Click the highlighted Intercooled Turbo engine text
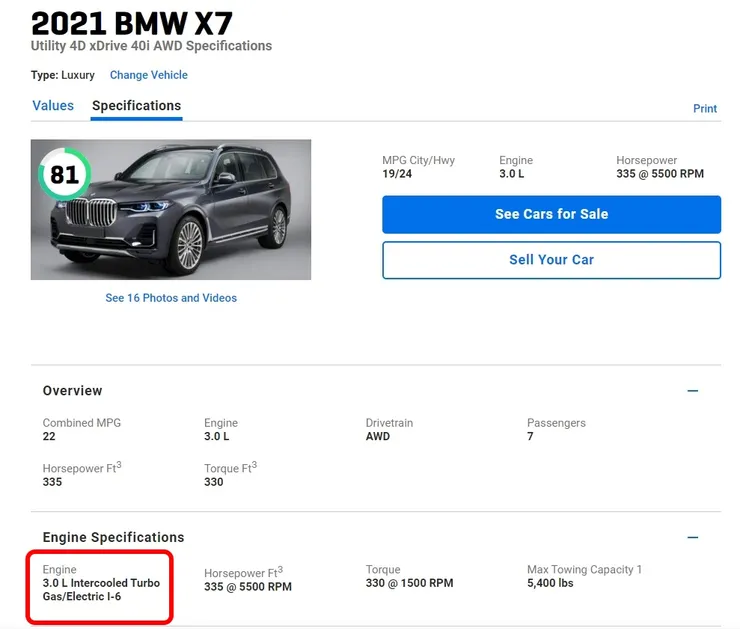This screenshot has width=740, height=629. tap(101, 590)
